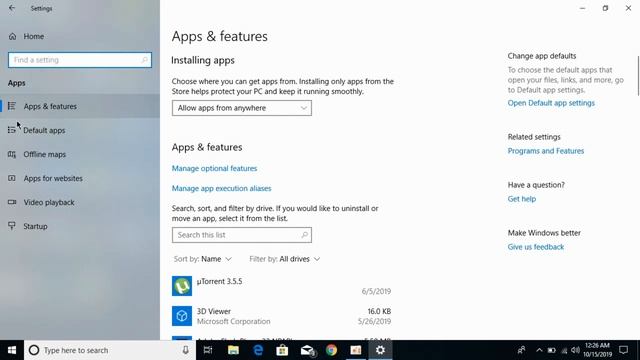
Task: Open Programs and Features link
Action: tap(546, 151)
